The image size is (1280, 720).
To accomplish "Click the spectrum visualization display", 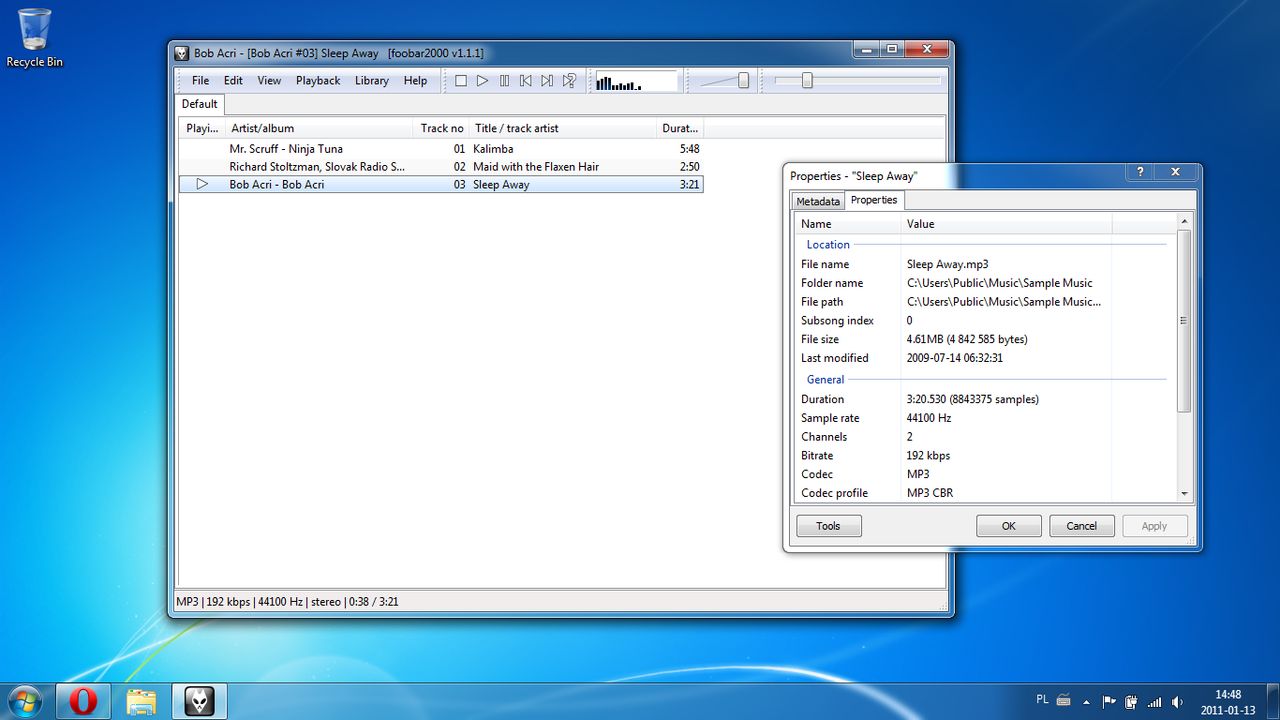I will click(636, 82).
